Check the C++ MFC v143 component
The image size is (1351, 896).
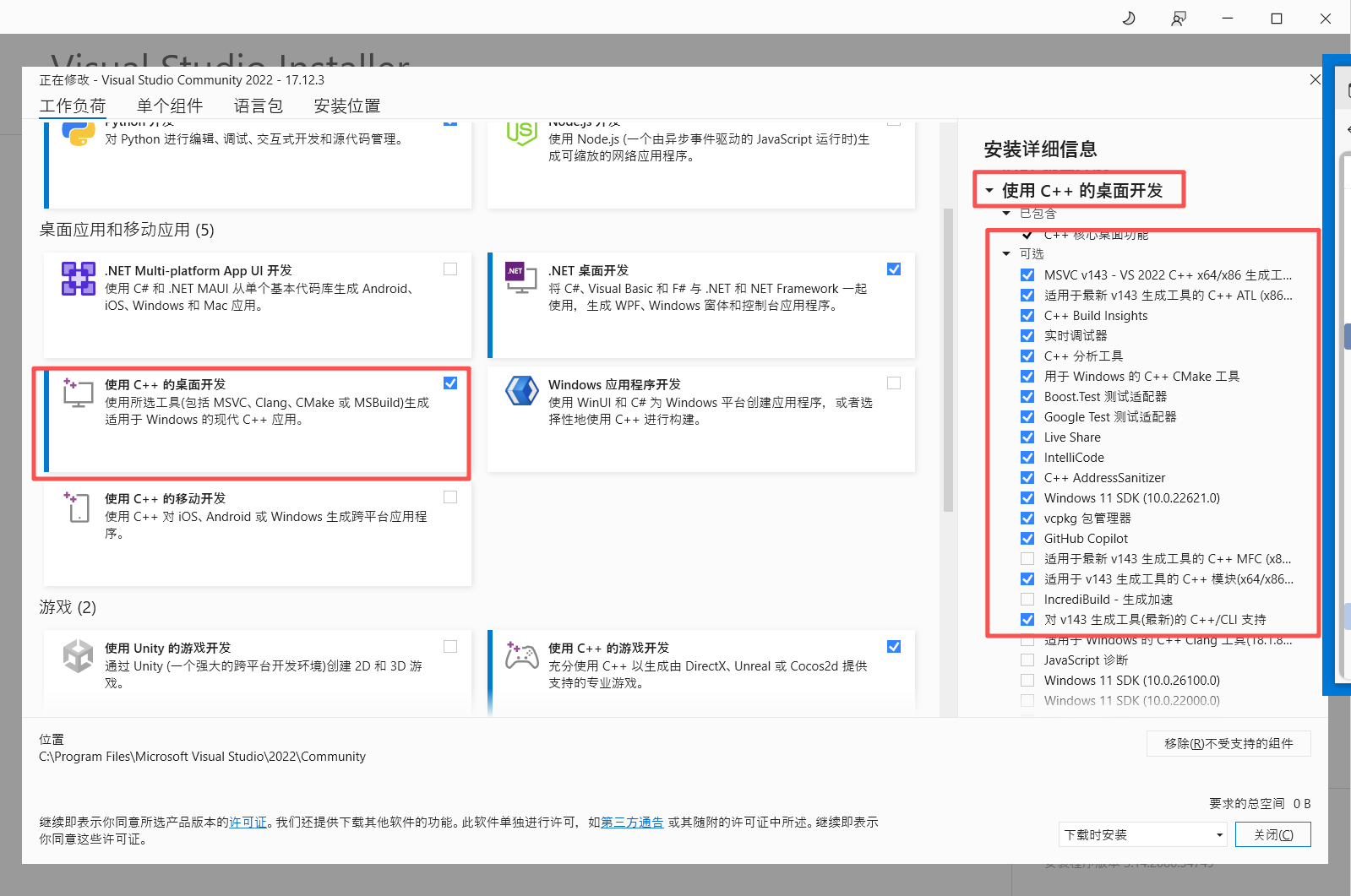pyautogui.click(x=1027, y=559)
